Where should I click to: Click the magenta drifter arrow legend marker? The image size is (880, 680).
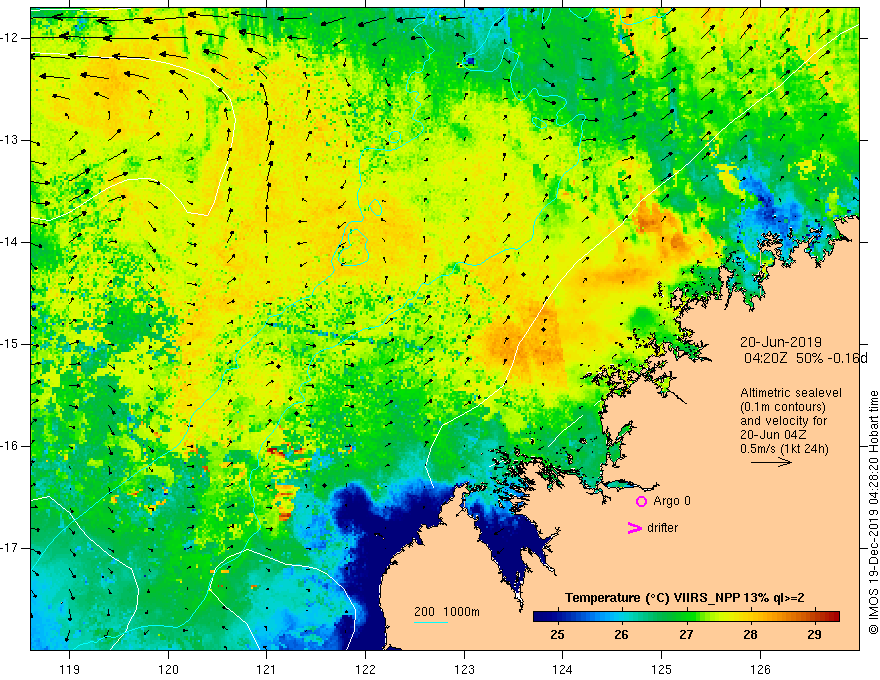634,528
